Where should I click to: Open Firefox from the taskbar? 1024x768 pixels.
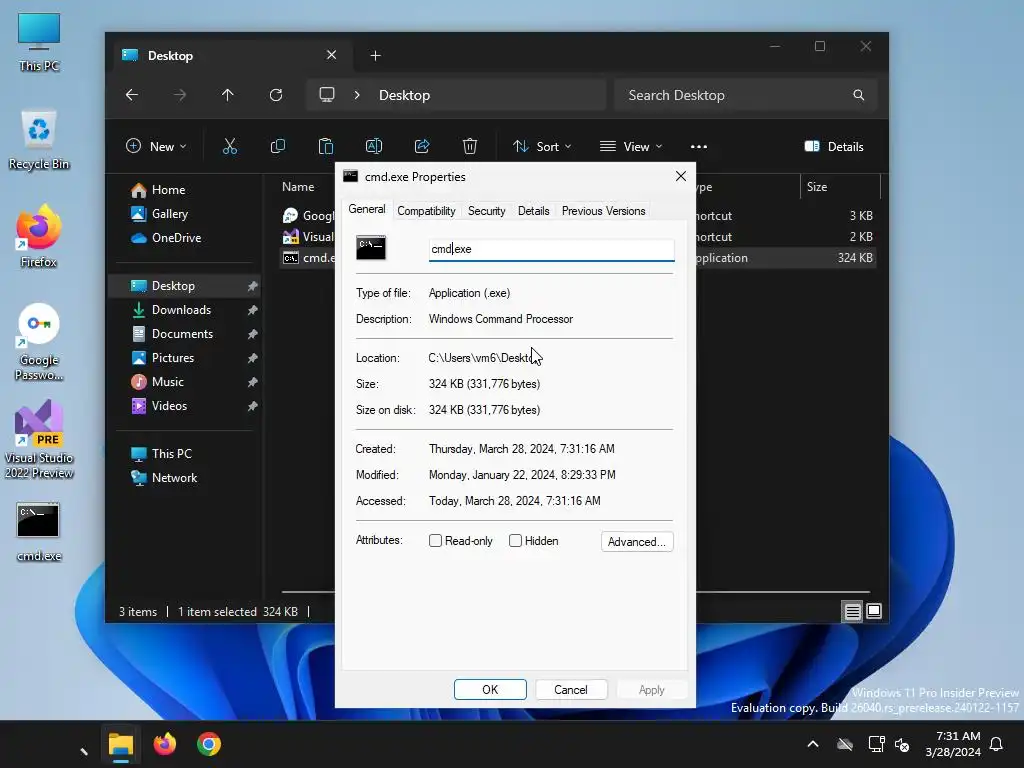(165, 744)
